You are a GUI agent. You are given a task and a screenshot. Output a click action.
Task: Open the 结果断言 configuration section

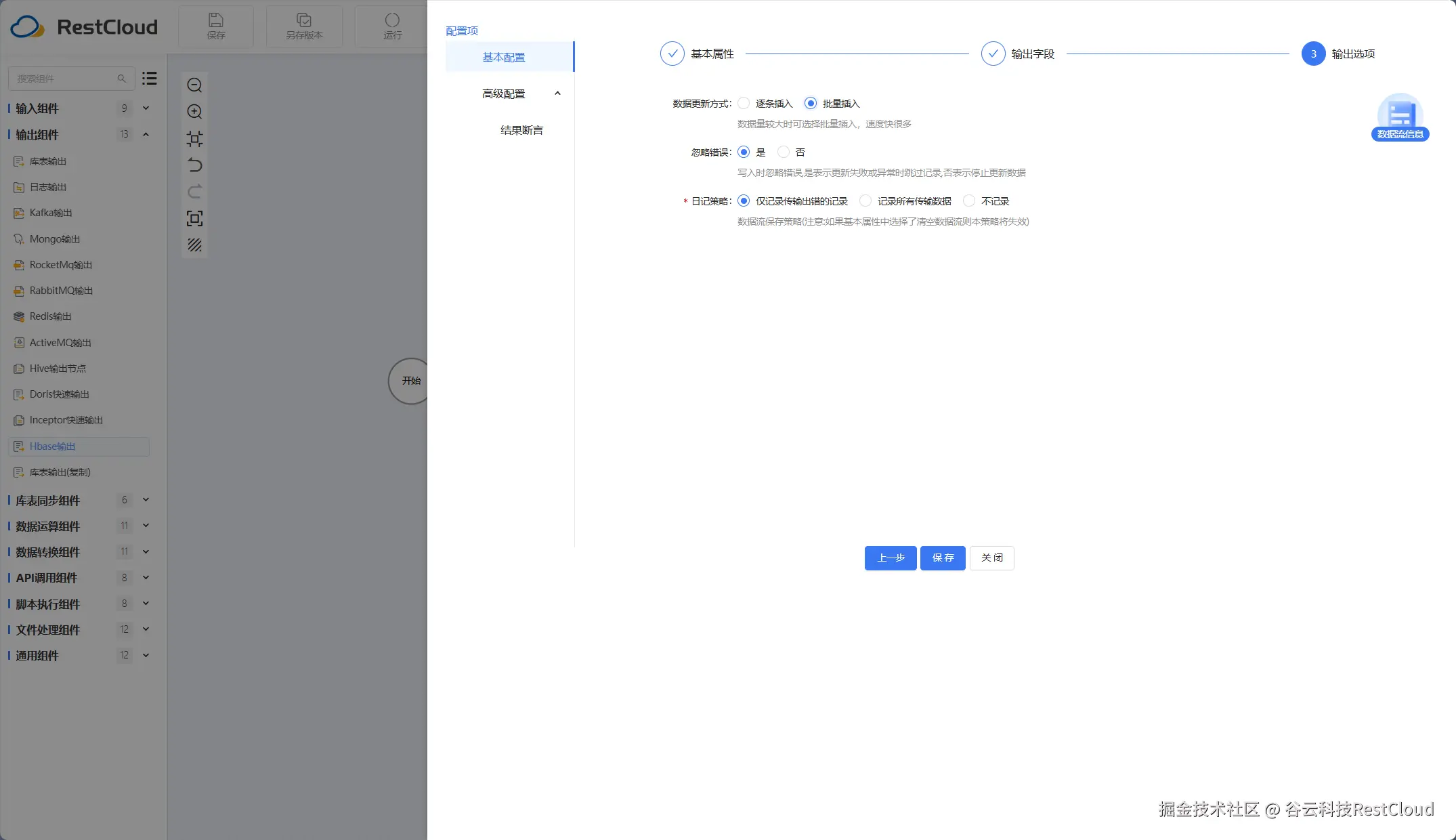click(x=521, y=129)
